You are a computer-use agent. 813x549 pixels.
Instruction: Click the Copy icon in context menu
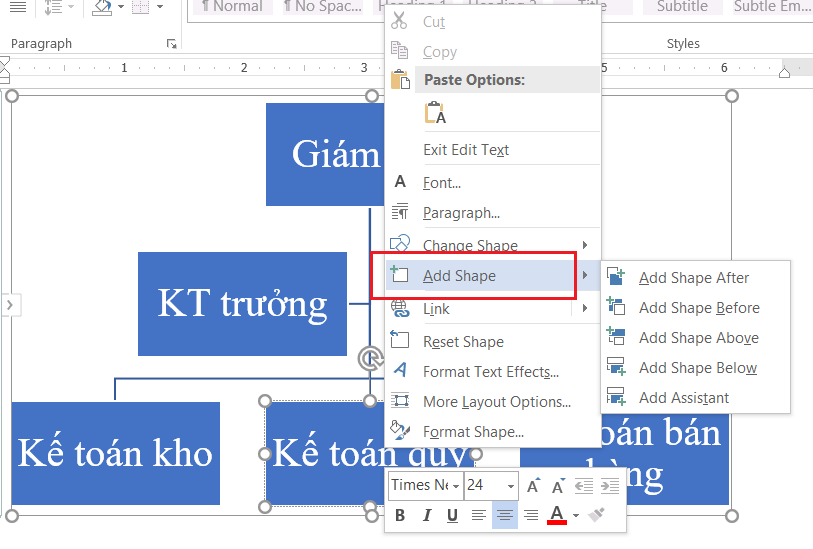point(399,51)
